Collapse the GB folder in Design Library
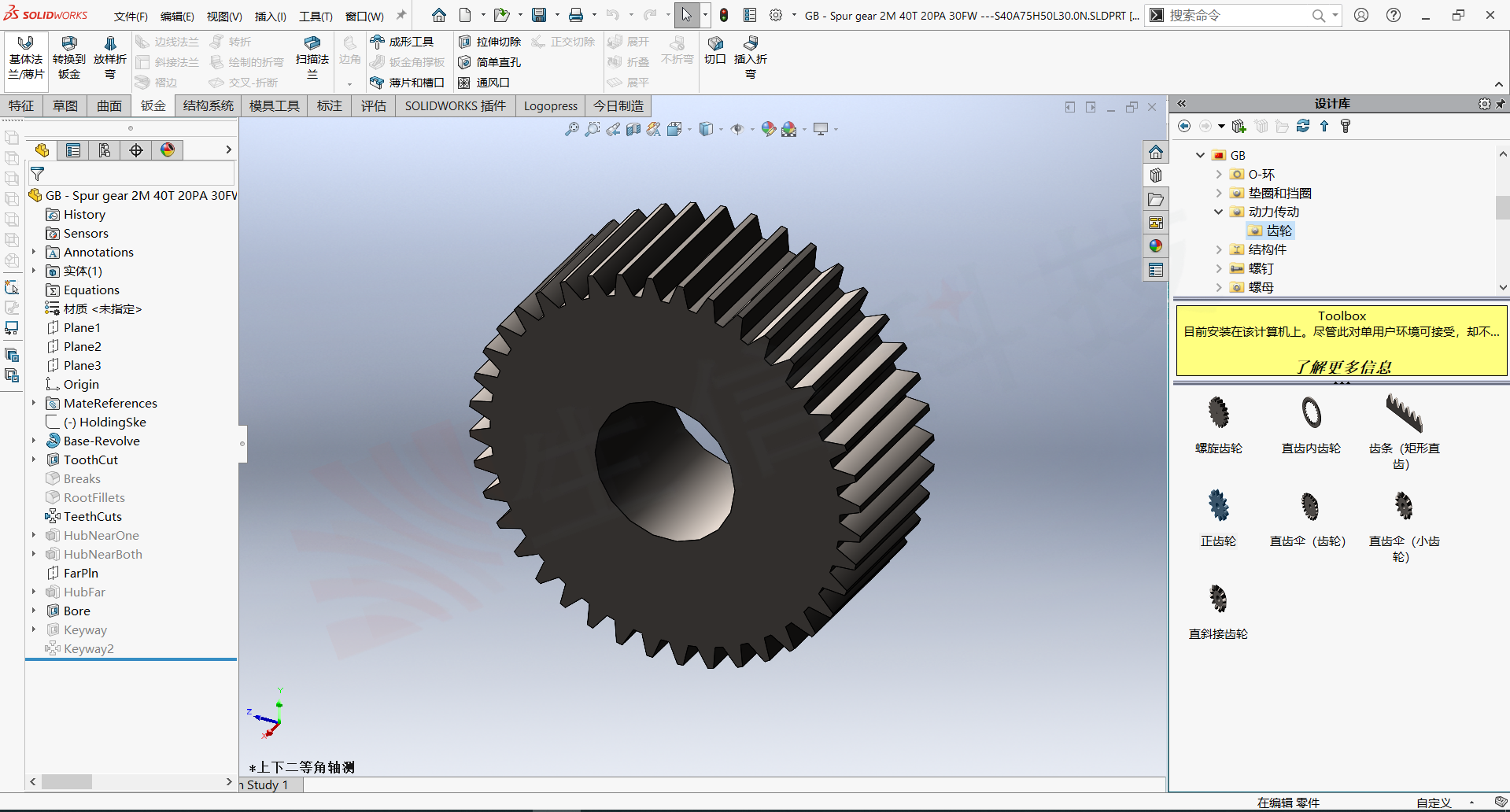Screen dimensions: 1510x812 (x=1200, y=155)
